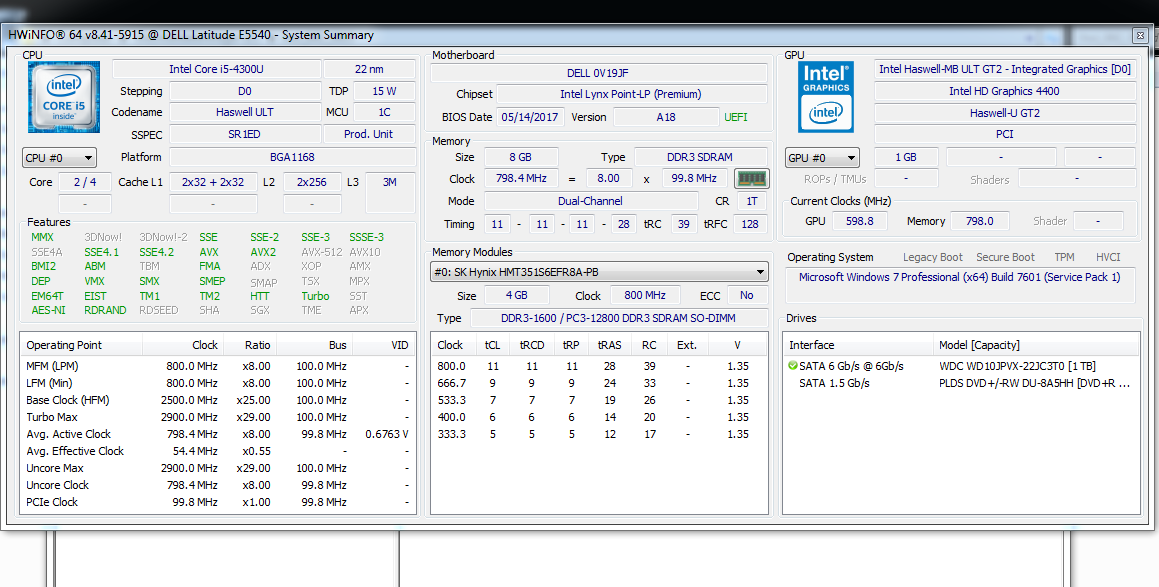Select the 666.7 memory clock timing row
1159x587 pixels.
pyautogui.click(x=599, y=383)
